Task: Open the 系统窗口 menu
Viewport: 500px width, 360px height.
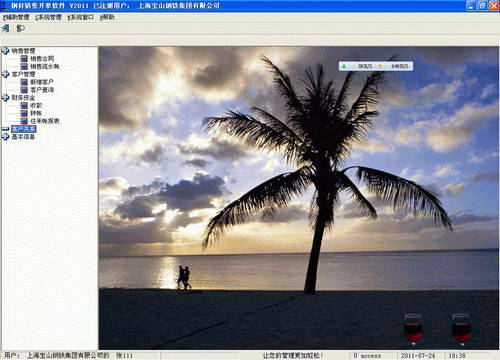Action: 80,17
